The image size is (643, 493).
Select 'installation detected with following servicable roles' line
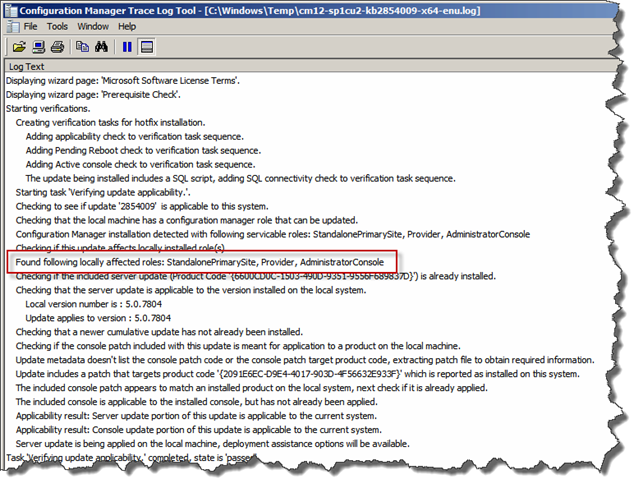[273, 234]
